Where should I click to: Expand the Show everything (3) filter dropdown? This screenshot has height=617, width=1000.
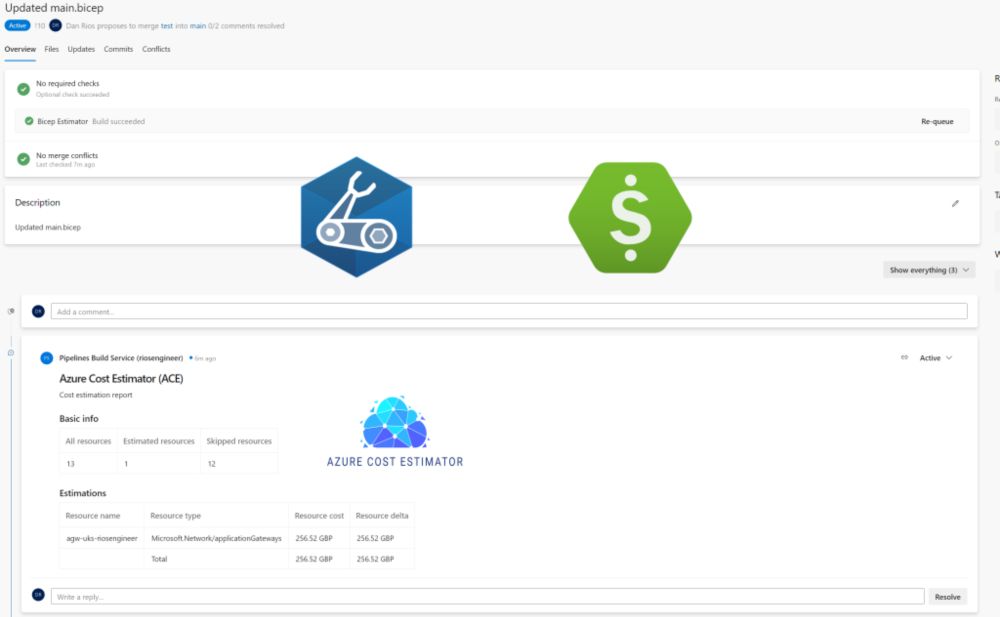tap(929, 270)
